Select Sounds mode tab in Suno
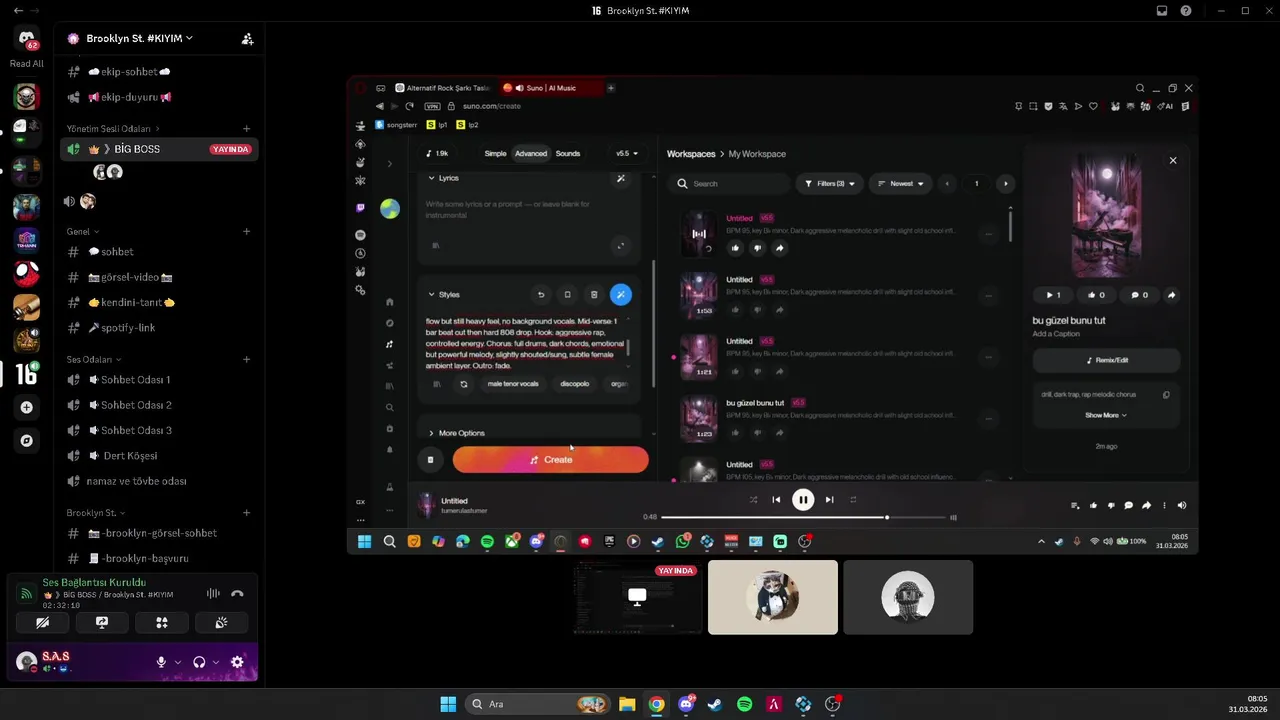The width and height of the screenshot is (1280, 720). [568, 154]
